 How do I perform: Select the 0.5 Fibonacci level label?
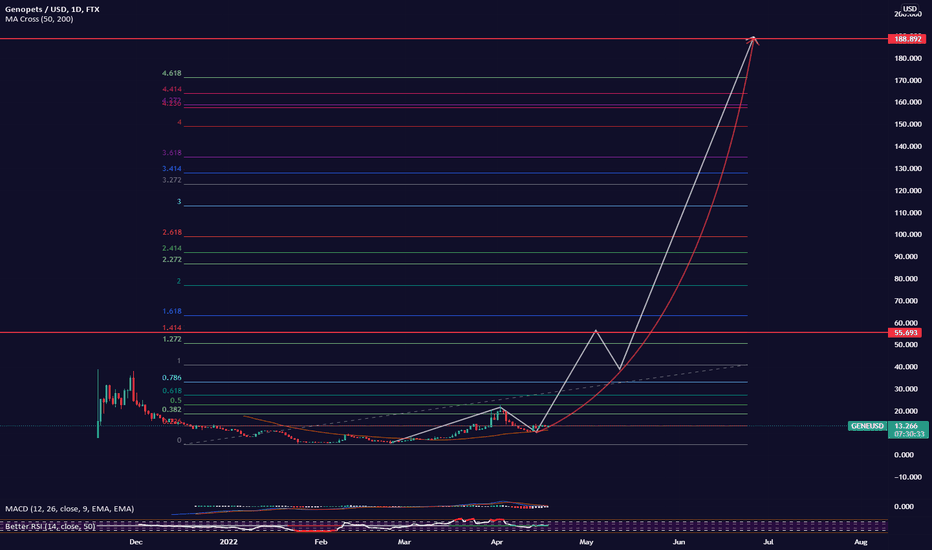coord(176,401)
